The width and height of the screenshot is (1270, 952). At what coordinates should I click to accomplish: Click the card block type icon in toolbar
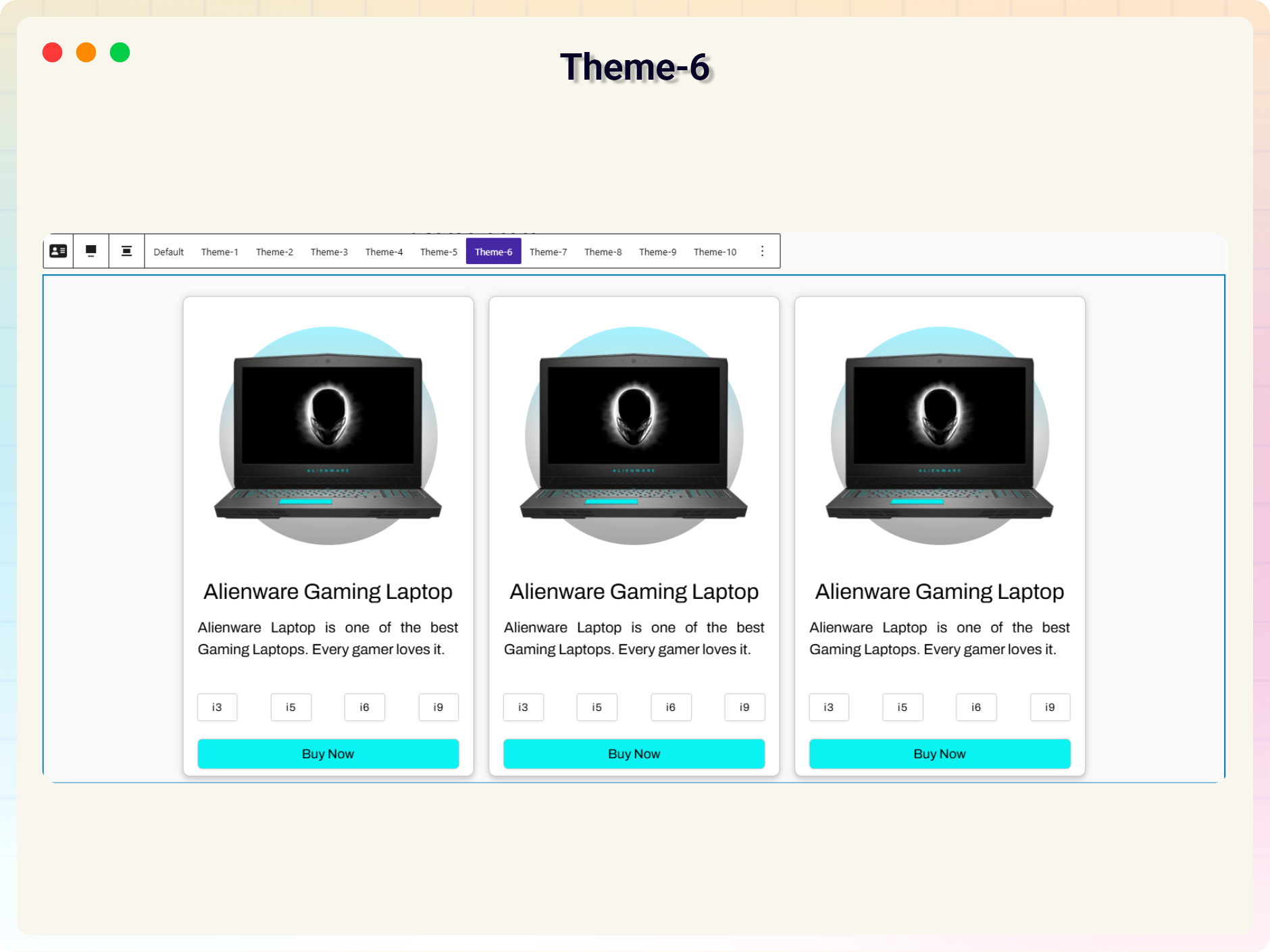[x=58, y=251]
